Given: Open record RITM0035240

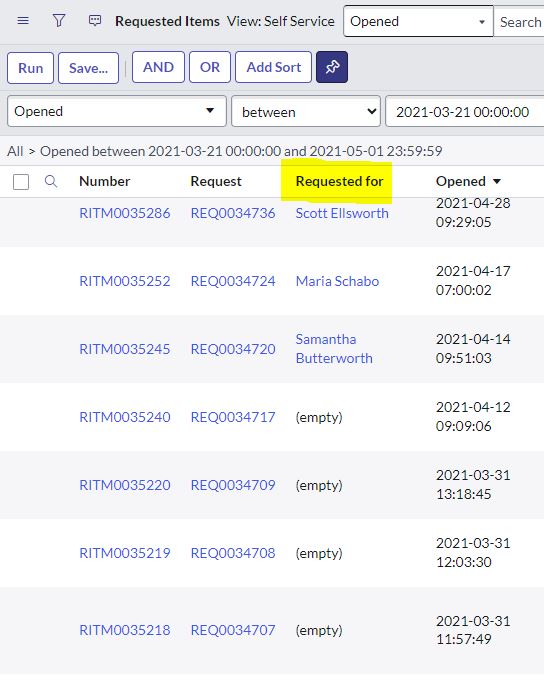Looking at the screenshot, I should pyautogui.click(x=125, y=417).
